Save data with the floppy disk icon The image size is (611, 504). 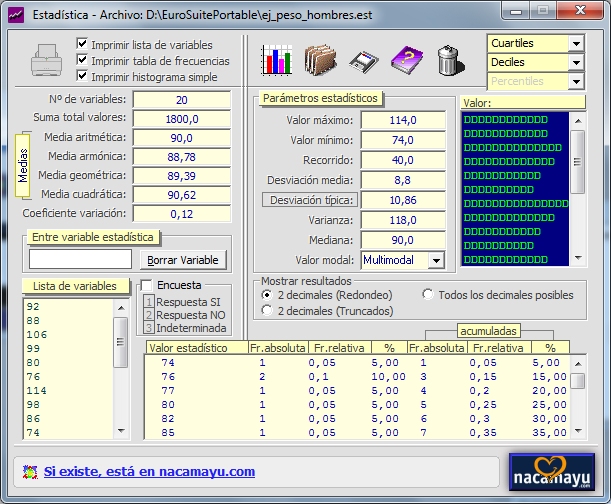pos(364,61)
